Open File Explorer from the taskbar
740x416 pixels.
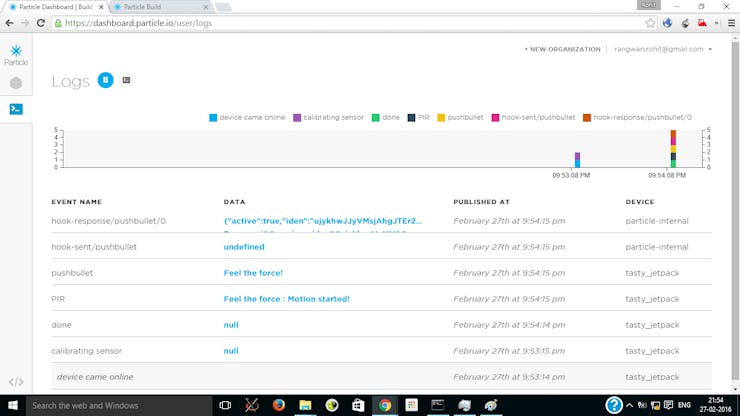click(x=305, y=405)
